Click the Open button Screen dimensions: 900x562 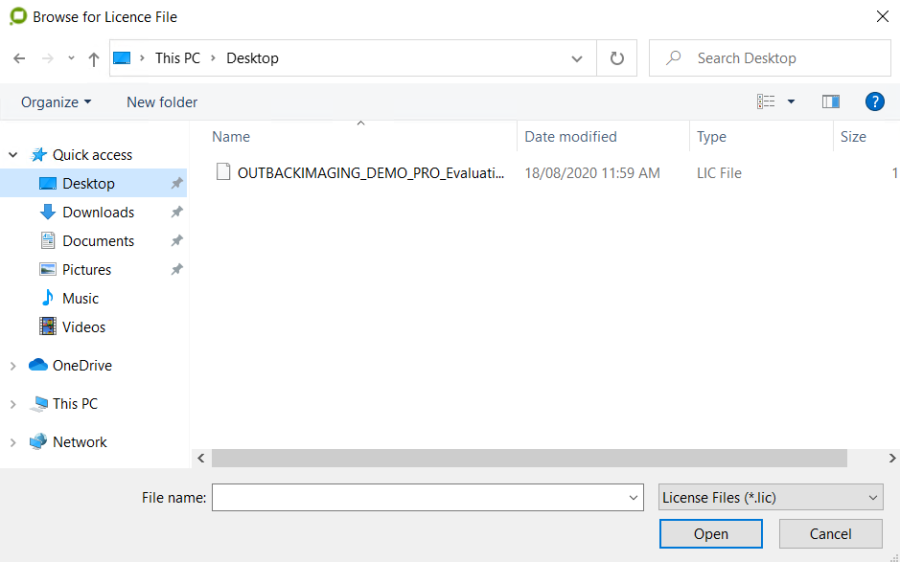tap(710, 534)
